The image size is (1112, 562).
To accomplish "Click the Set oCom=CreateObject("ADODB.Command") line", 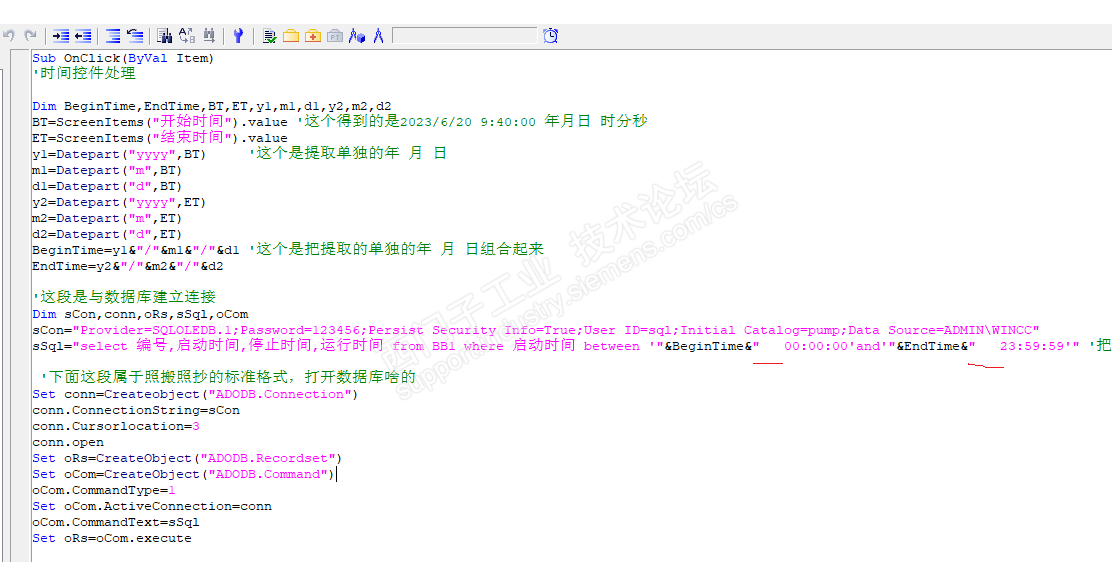I will (183, 474).
